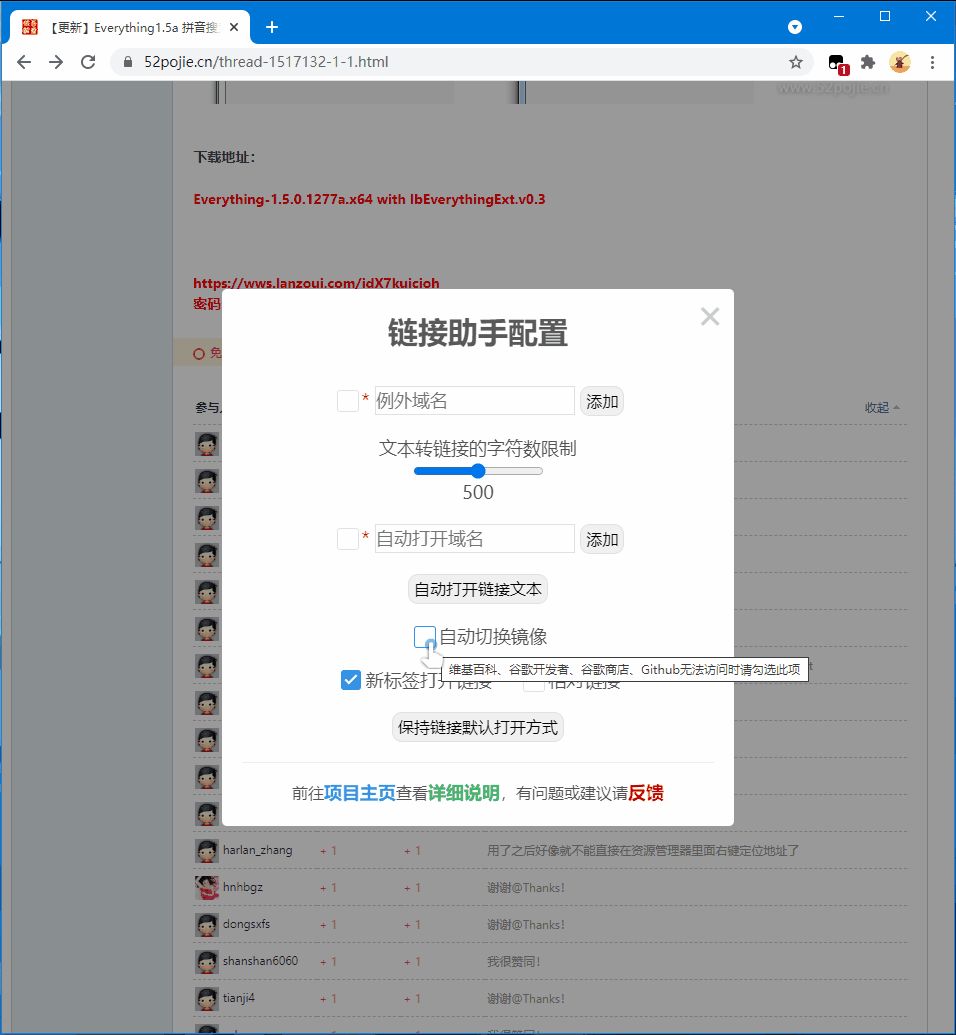956x1035 pixels.
Task: Reload the page using the refresh icon
Action: pyautogui.click(x=88, y=62)
